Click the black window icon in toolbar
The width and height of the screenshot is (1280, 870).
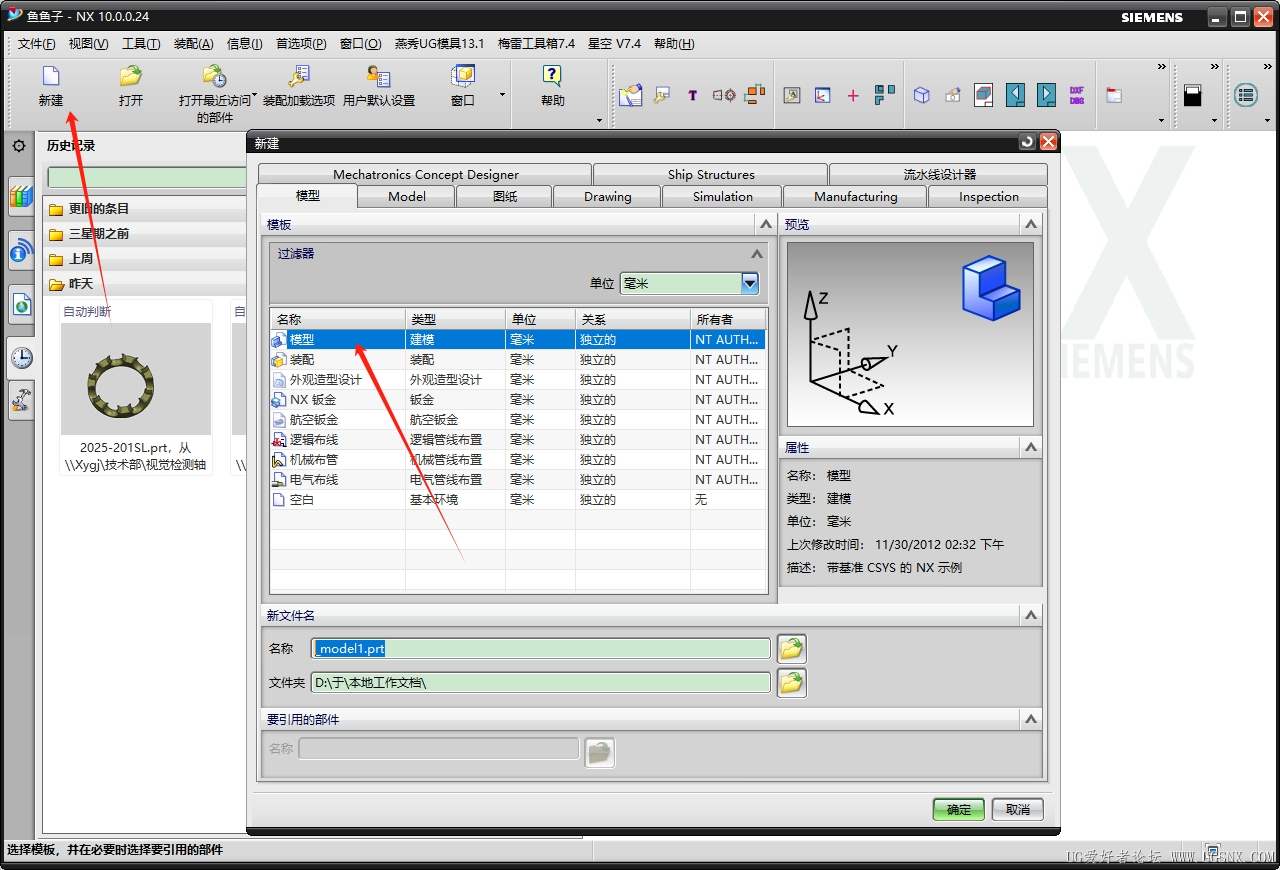click(x=1192, y=95)
